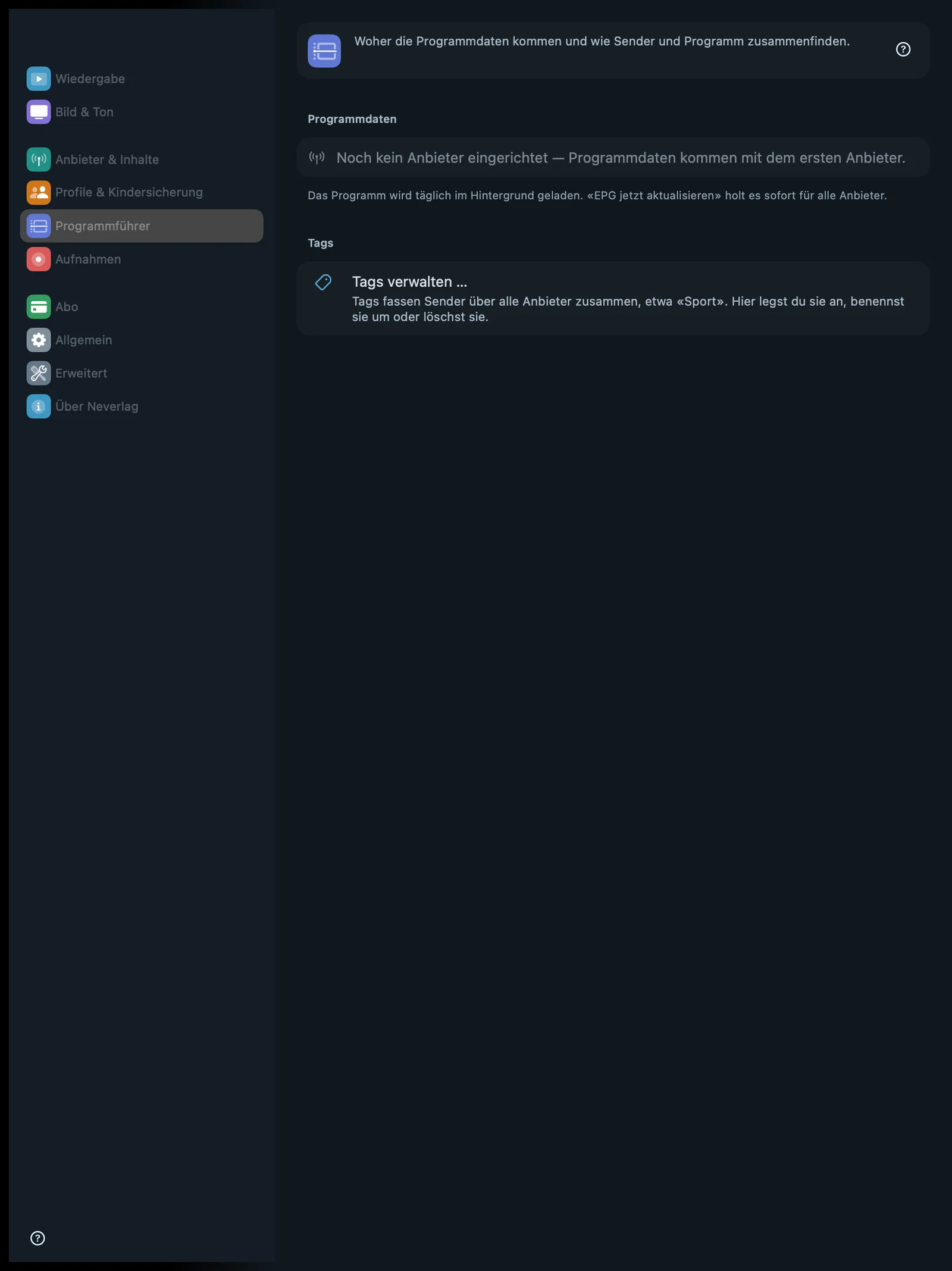The image size is (952, 1271).
Task: Click the Programmdaten section heading
Action: click(x=352, y=119)
